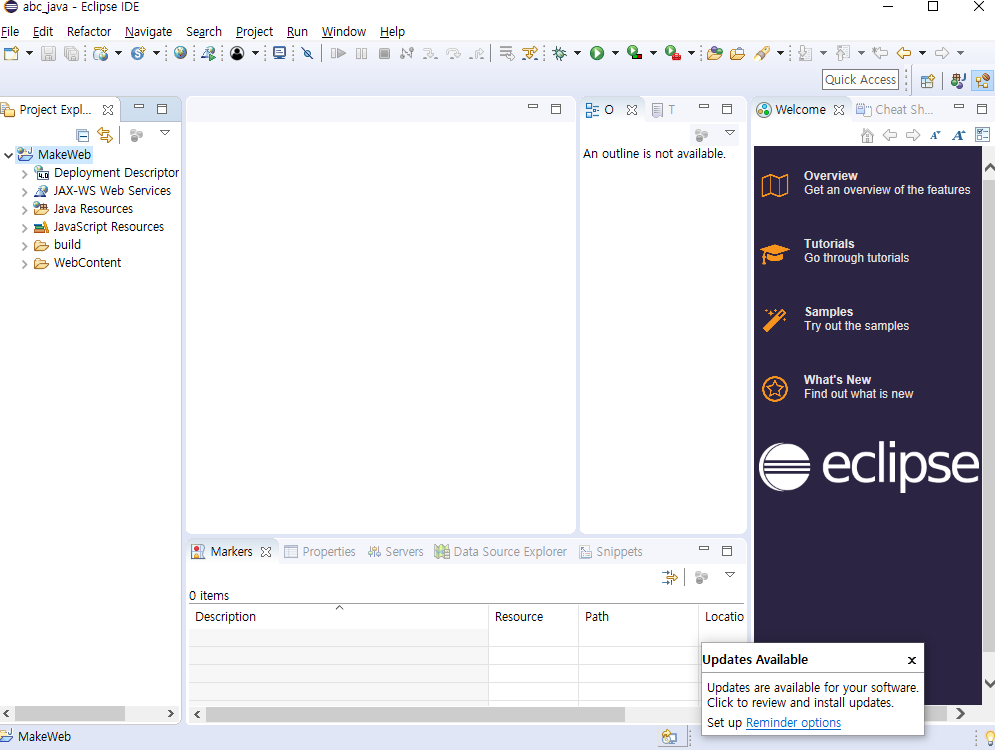Close the Updates Available popup
The image size is (995, 750).
click(912, 661)
